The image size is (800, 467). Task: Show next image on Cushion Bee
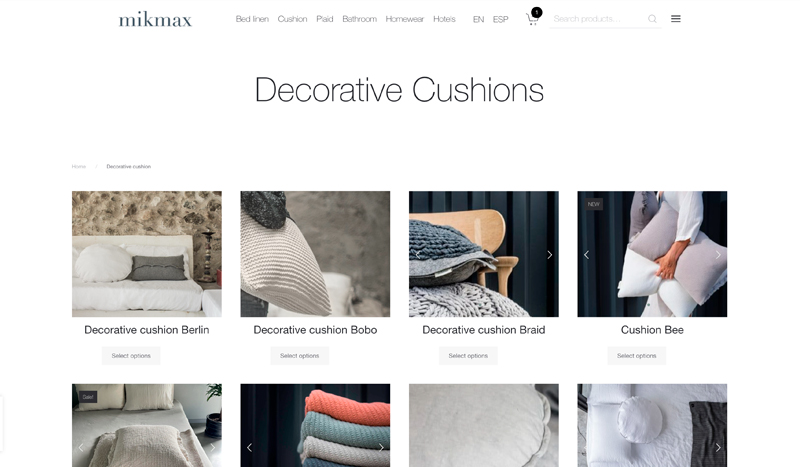(x=718, y=255)
